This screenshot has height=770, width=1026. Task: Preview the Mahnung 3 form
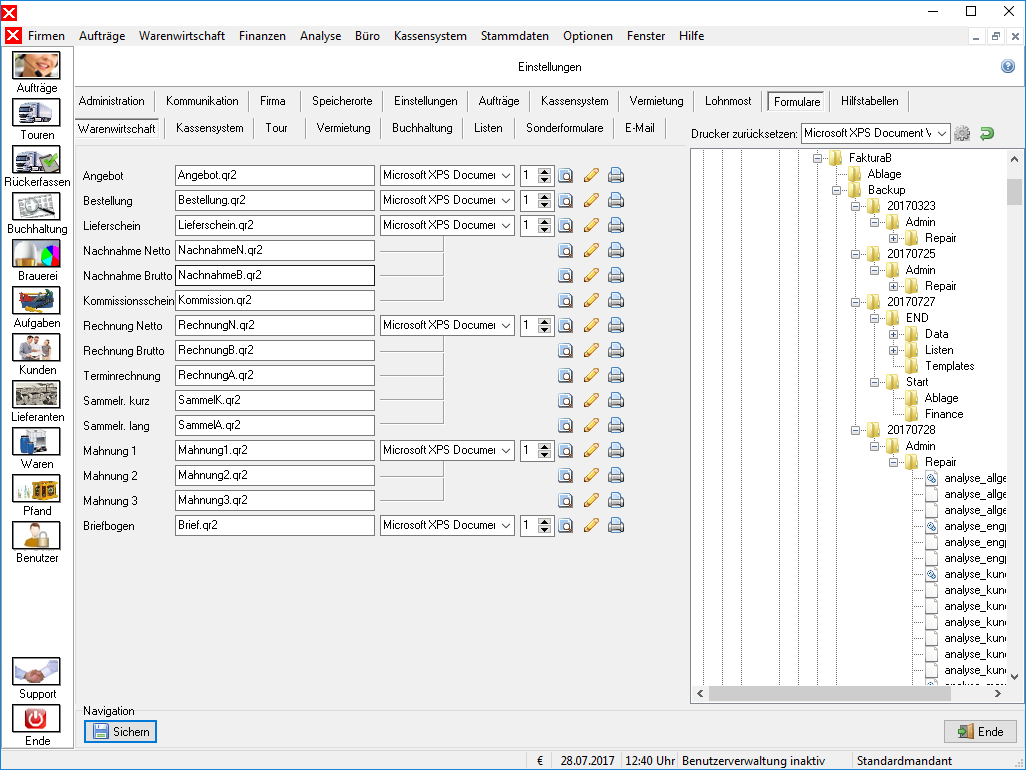tap(565, 500)
